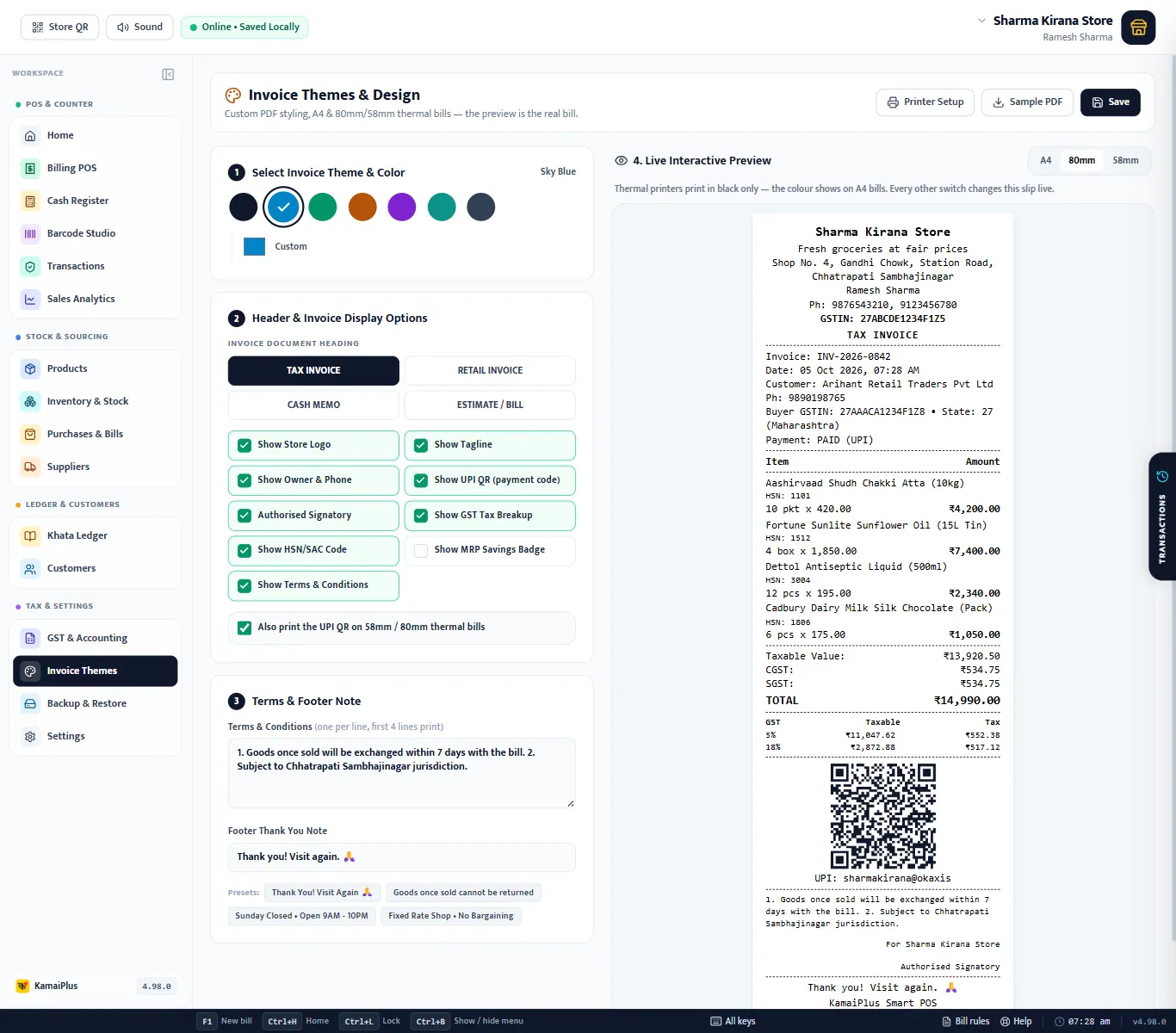Open Billing POS icon in sidebar
The width and height of the screenshot is (1176, 1033).
coord(30,168)
